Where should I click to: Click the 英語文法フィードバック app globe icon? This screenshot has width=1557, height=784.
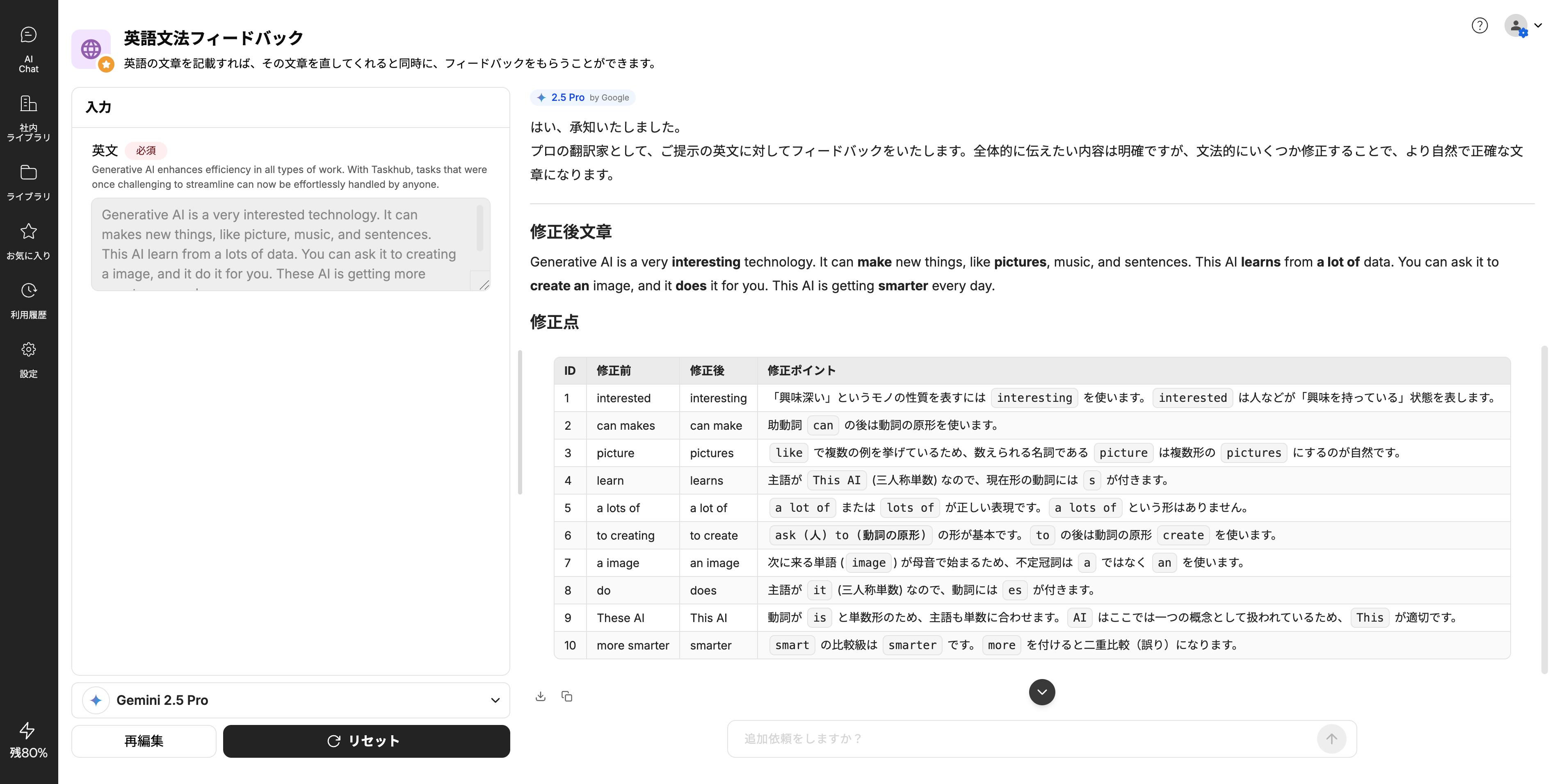(x=91, y=49)
